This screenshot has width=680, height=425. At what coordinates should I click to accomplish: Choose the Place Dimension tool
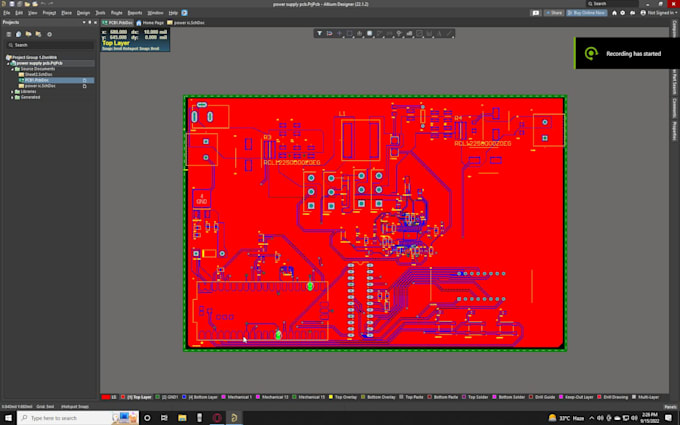tap(429, 33)
